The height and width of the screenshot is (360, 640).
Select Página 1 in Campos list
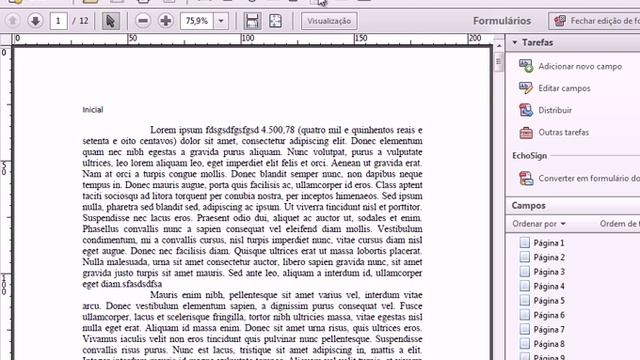click(x=549, y=243)
